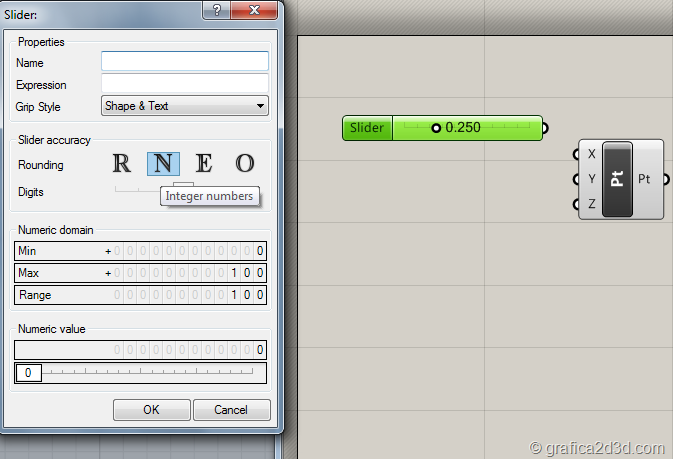Click the Min numeric domain value row
Image resolution: width=673 pixels, height=459 pixels.
point(140,251)
